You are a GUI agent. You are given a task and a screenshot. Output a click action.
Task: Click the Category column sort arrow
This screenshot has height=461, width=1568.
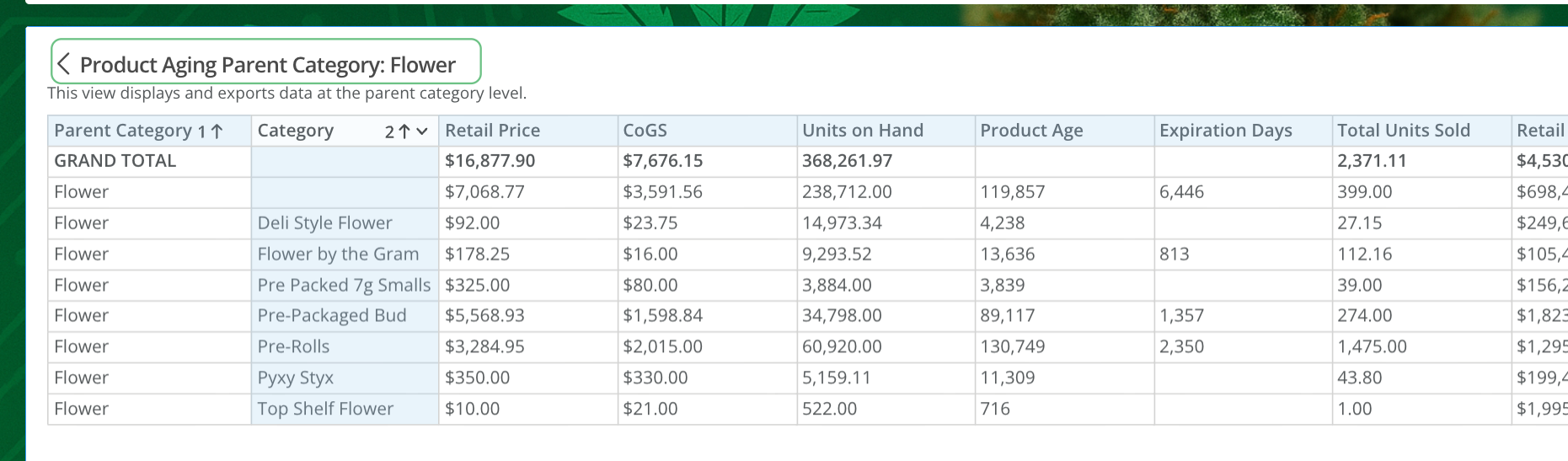pyautogui.click(x=404, y=131)
